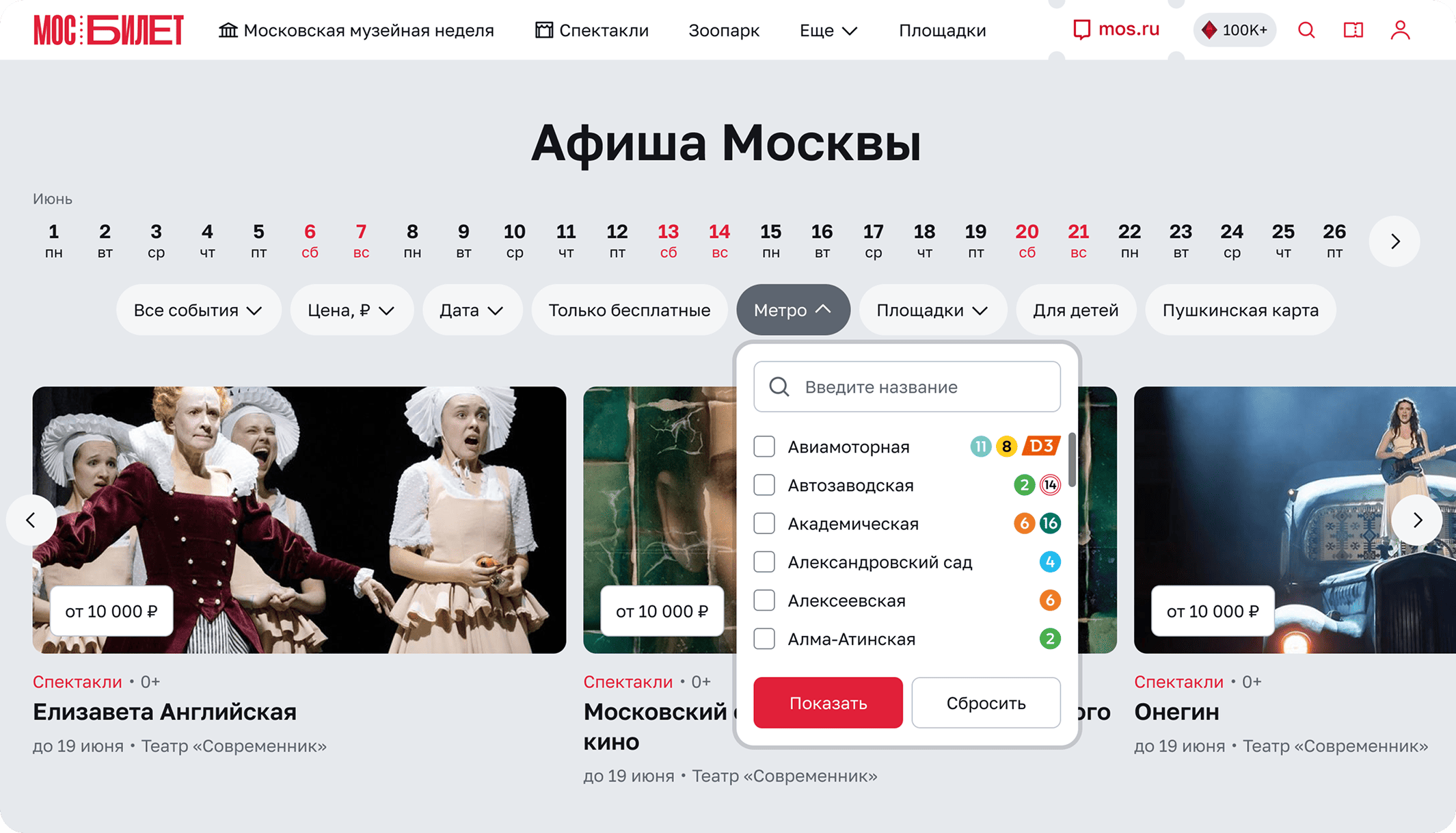Tick the Александровский сад checkbox
1456x833 pixels.
(764, 562)
